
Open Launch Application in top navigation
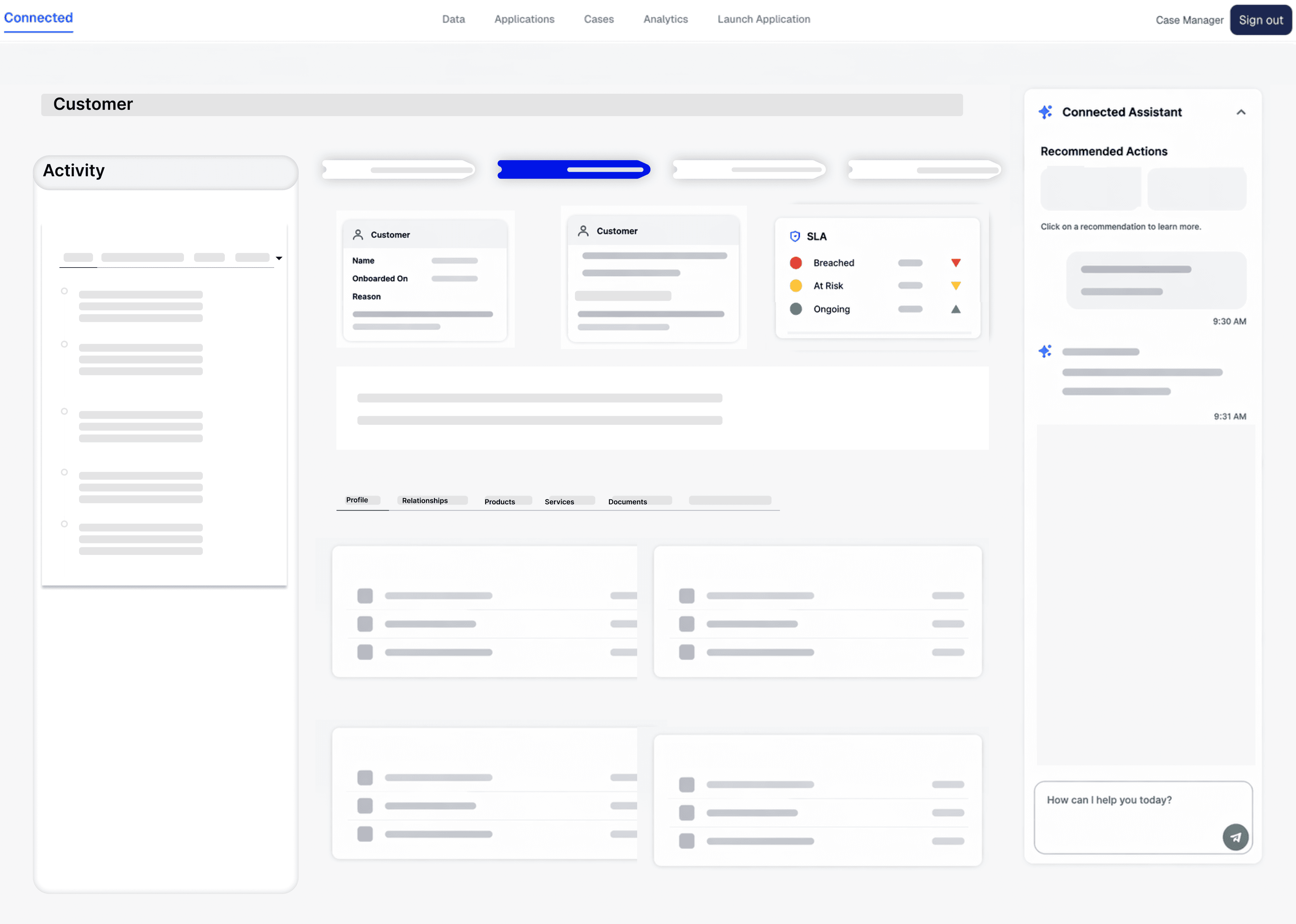click(x=763, y=19)
